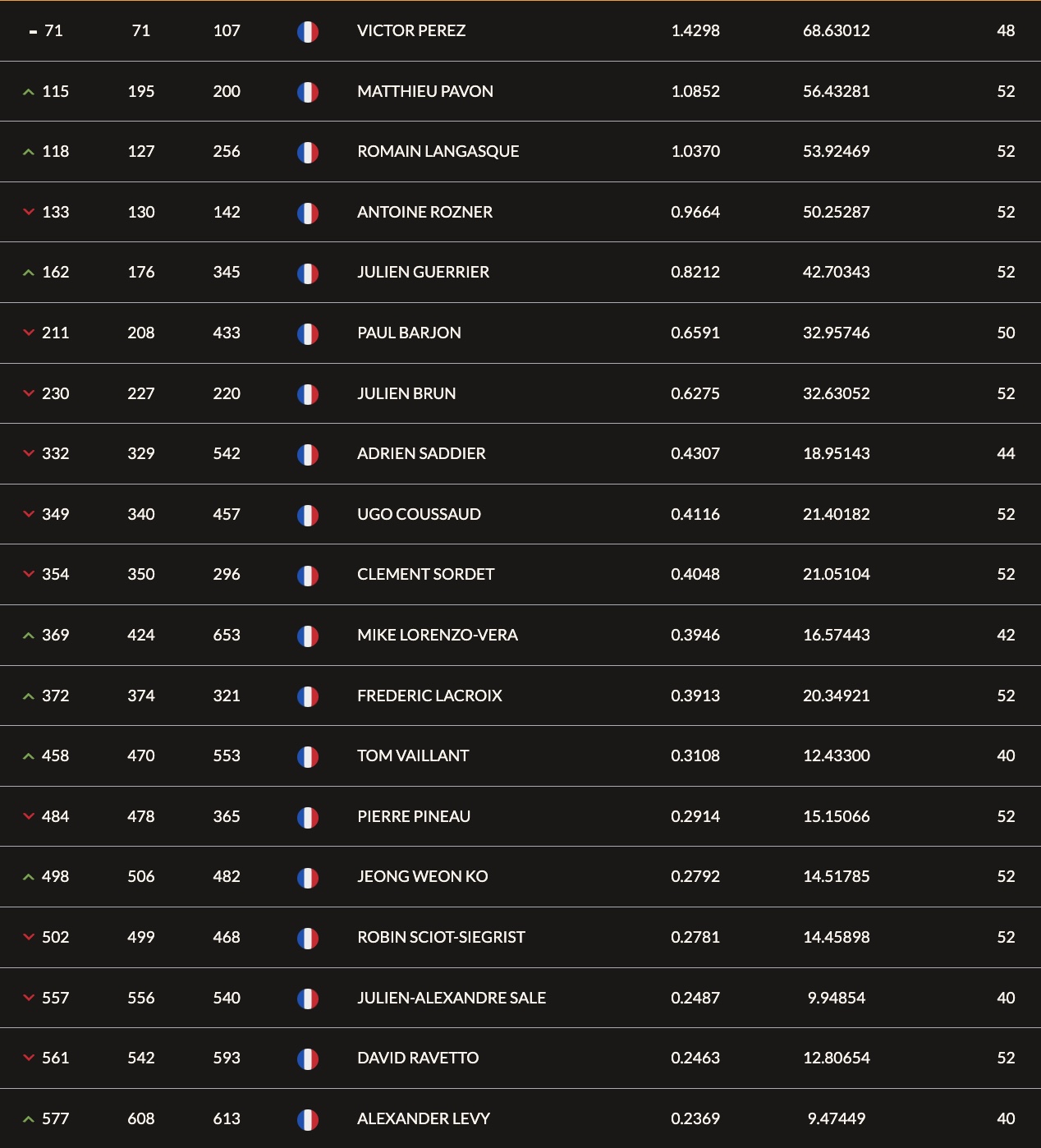The width and height of the screenshot is (1041, 1148).
Task: Click Tom Vaillant's total points 12.43300
Action: pyautogui.click(x=837, y=755)
